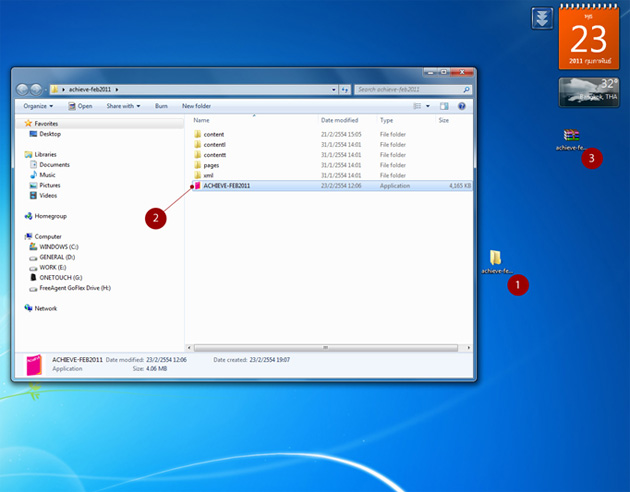Select Network in the navigation pane
This screenshot has width=630, height=492.
(x=45, y=308)
